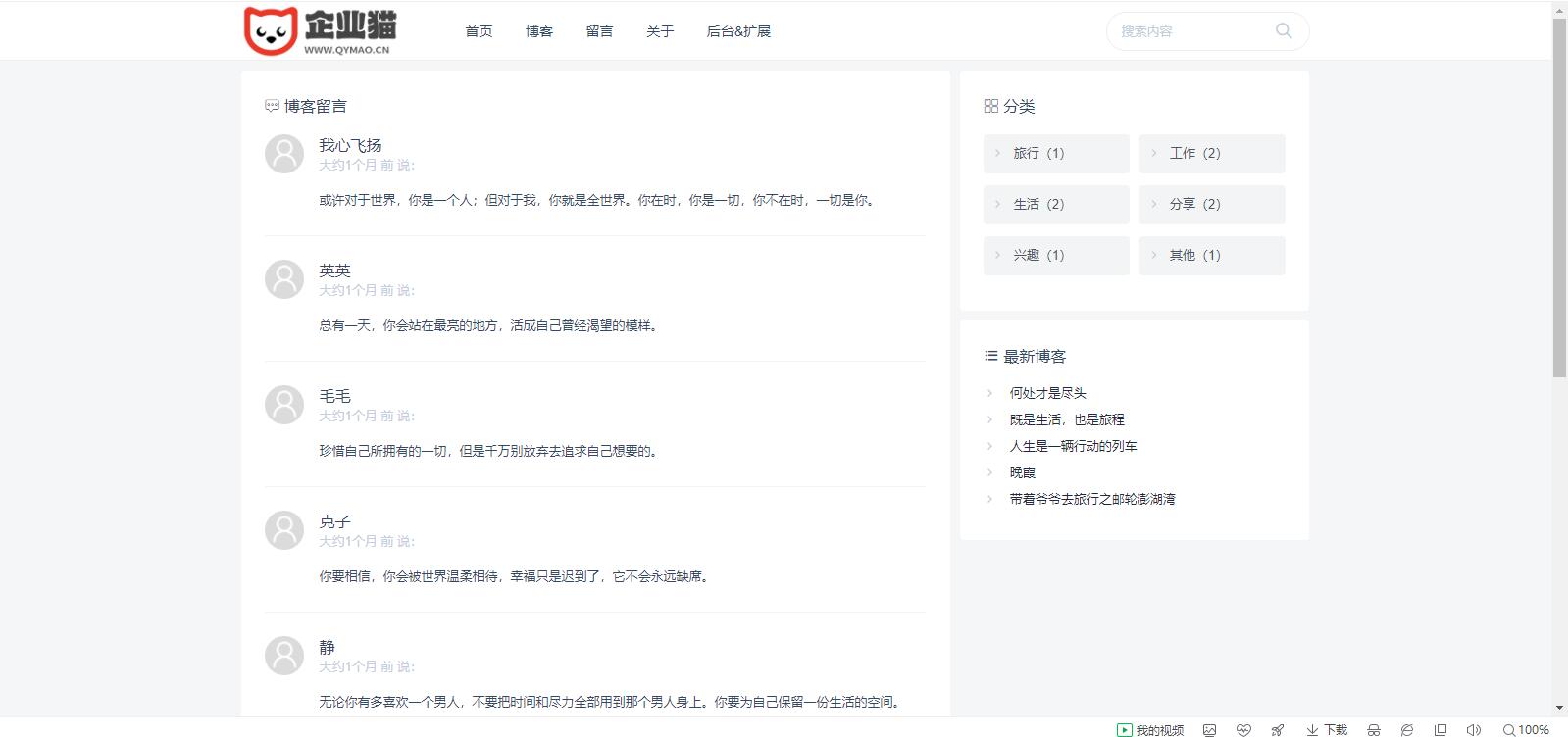
Task: Expand the 旅行 (1) category
Action: coord(1056,154)
